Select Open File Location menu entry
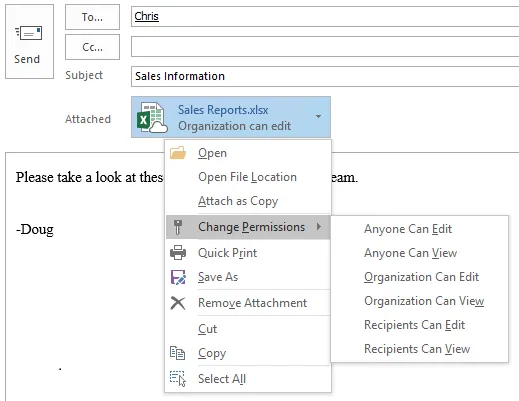This screenshot has height=401, width=519. pos(248,177)
